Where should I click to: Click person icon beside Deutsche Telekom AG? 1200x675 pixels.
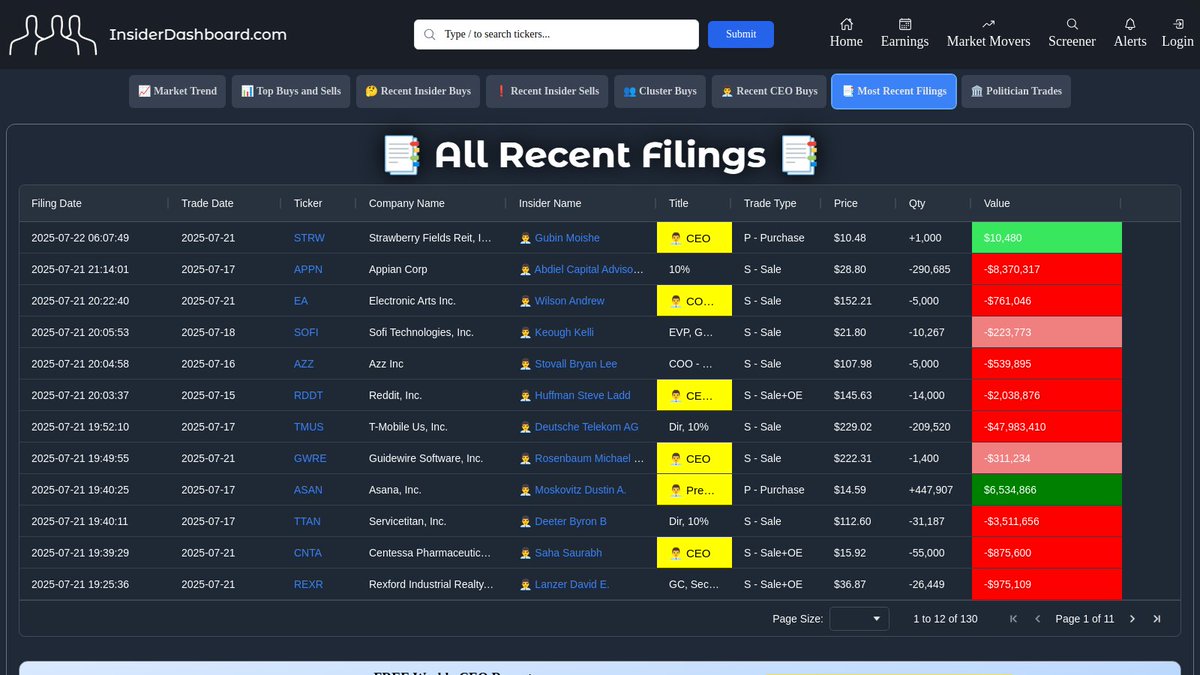pos(525,427)
